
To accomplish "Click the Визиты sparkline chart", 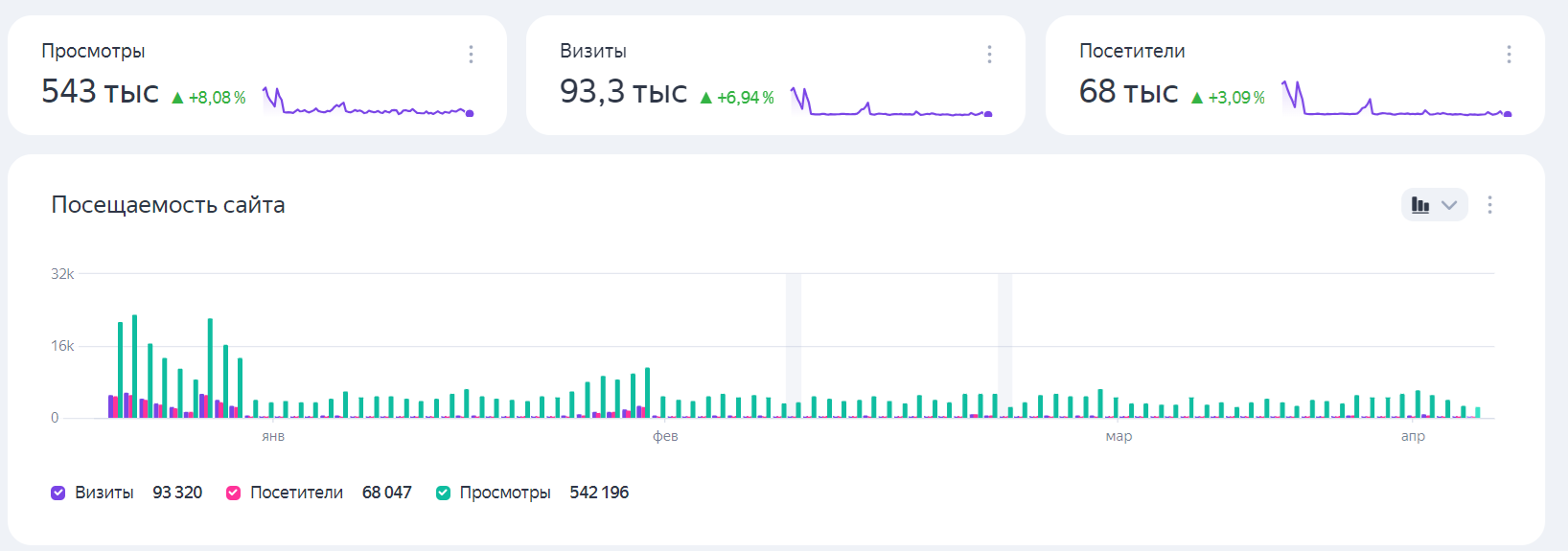I will [891, 102].
